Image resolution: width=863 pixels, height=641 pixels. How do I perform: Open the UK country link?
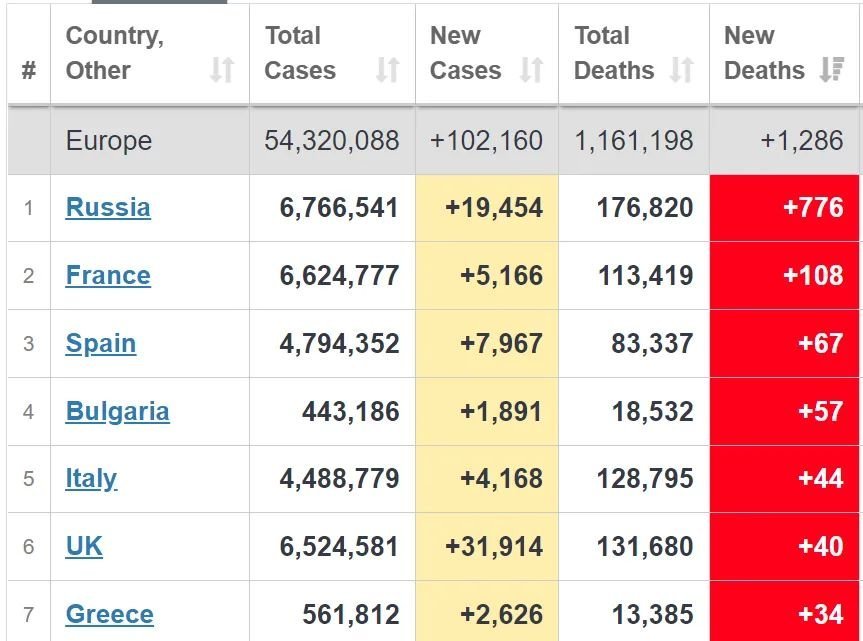click(84, 547)
